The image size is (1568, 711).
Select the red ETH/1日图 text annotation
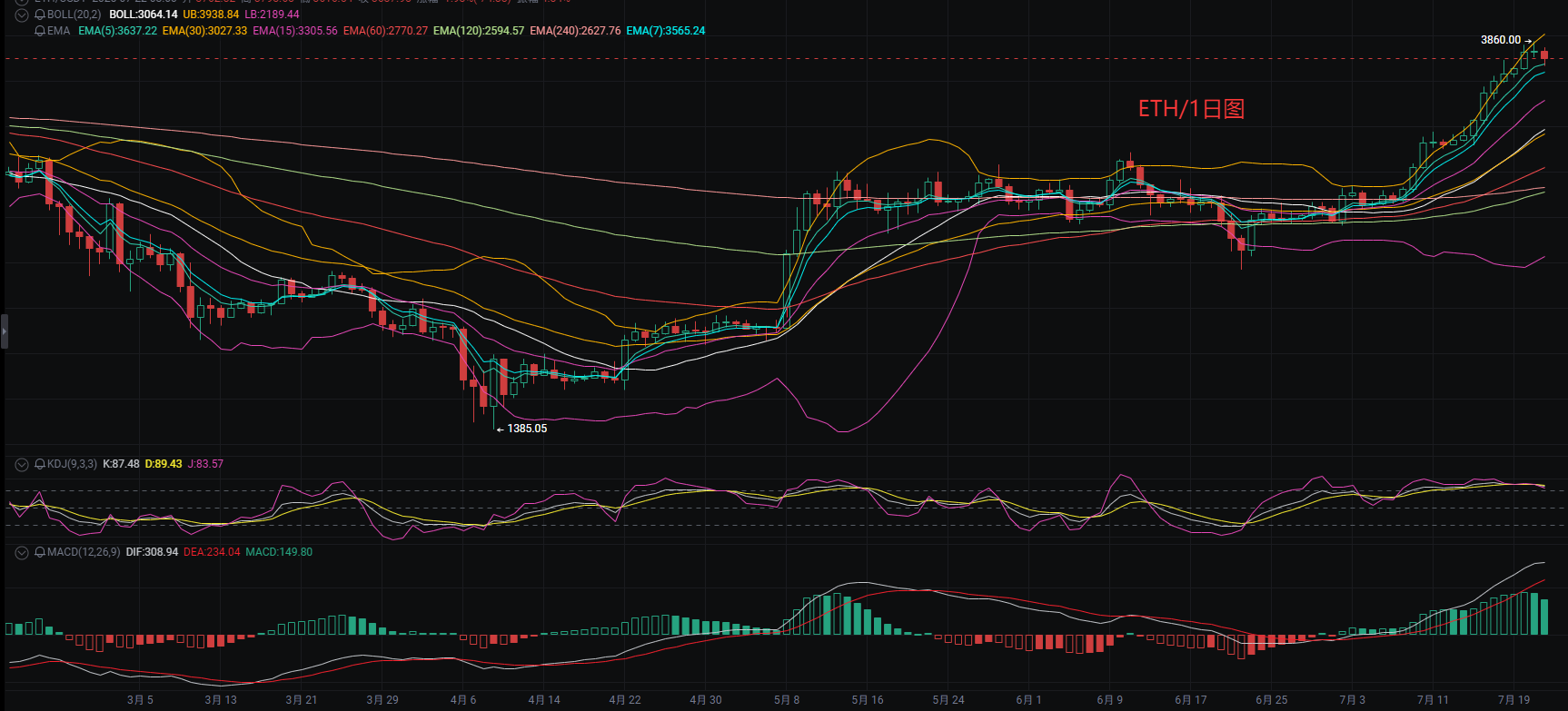(1191, 109)
